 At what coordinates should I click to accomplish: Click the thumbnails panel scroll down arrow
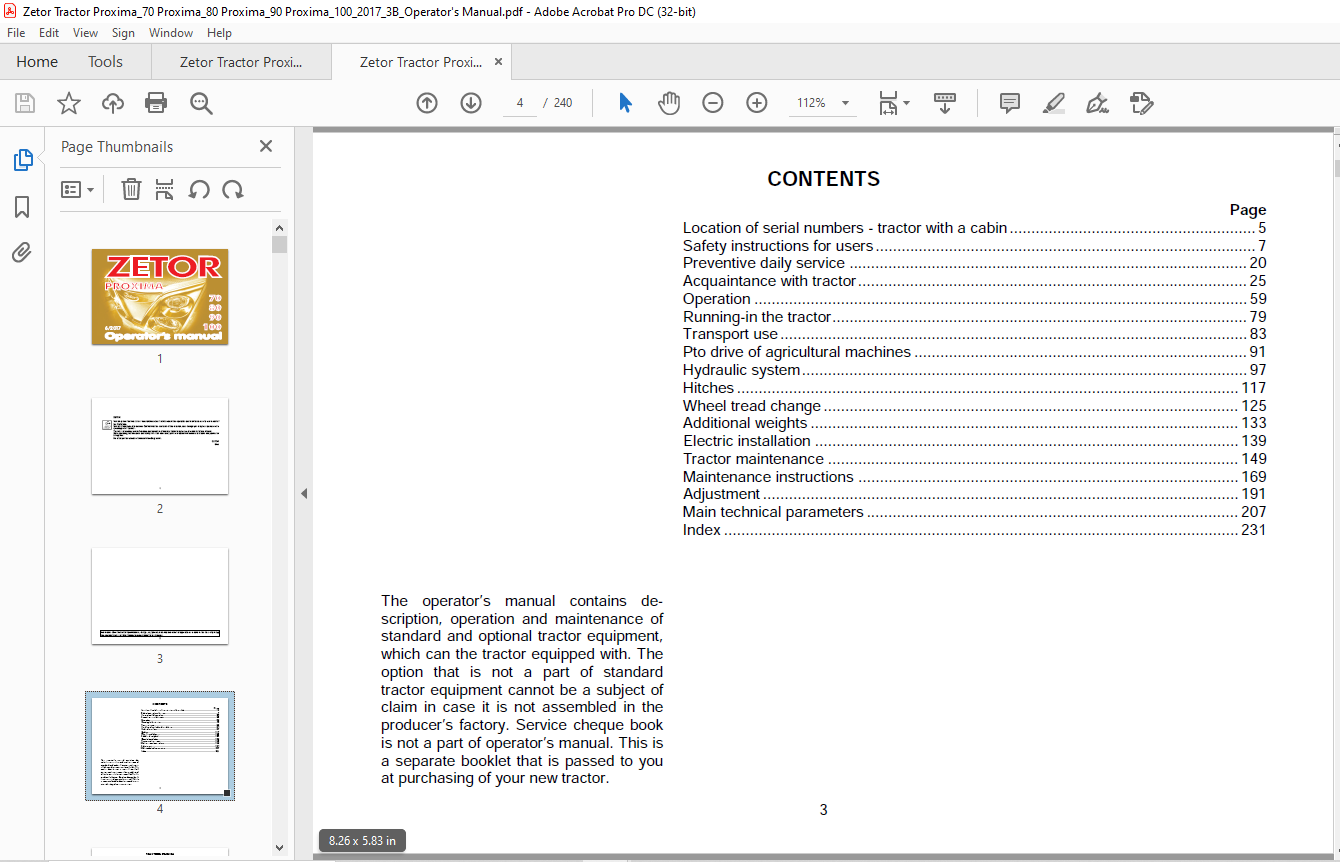tap(280, 848)
